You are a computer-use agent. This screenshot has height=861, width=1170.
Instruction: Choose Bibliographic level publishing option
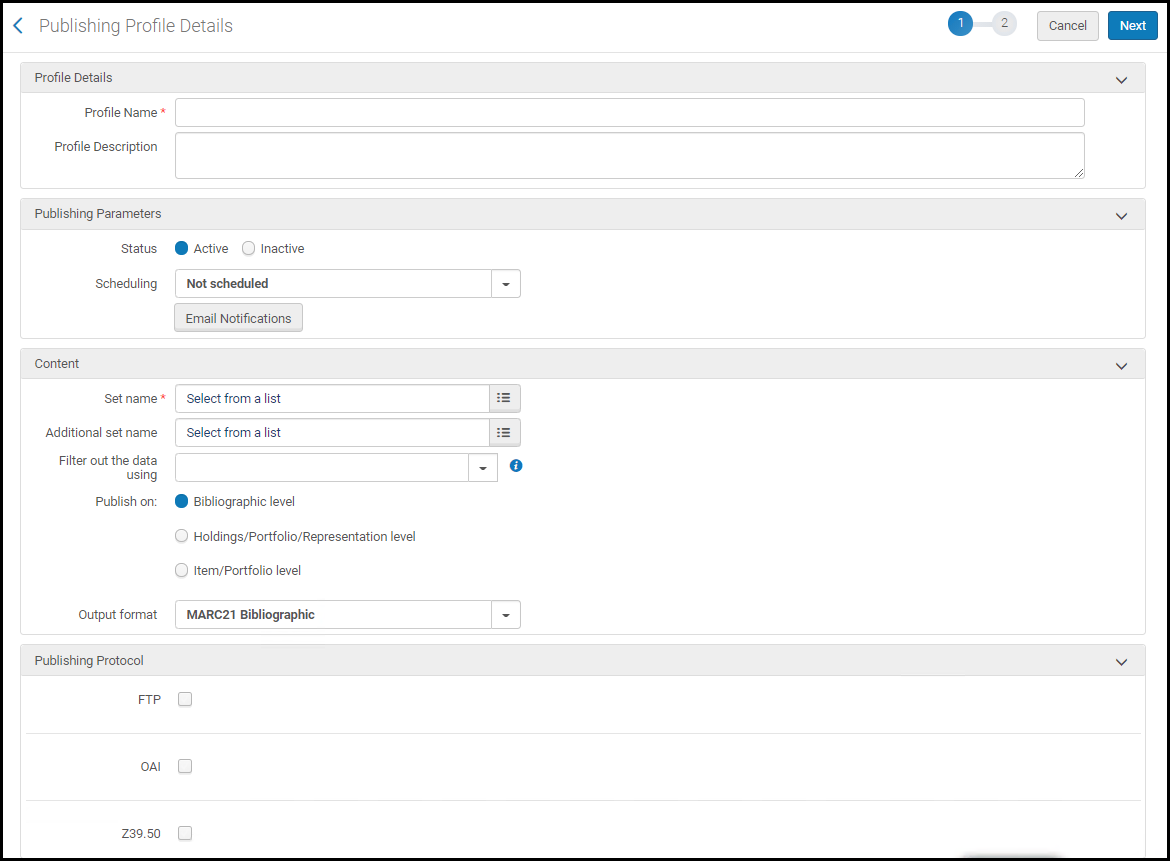[x=181, y=501]
